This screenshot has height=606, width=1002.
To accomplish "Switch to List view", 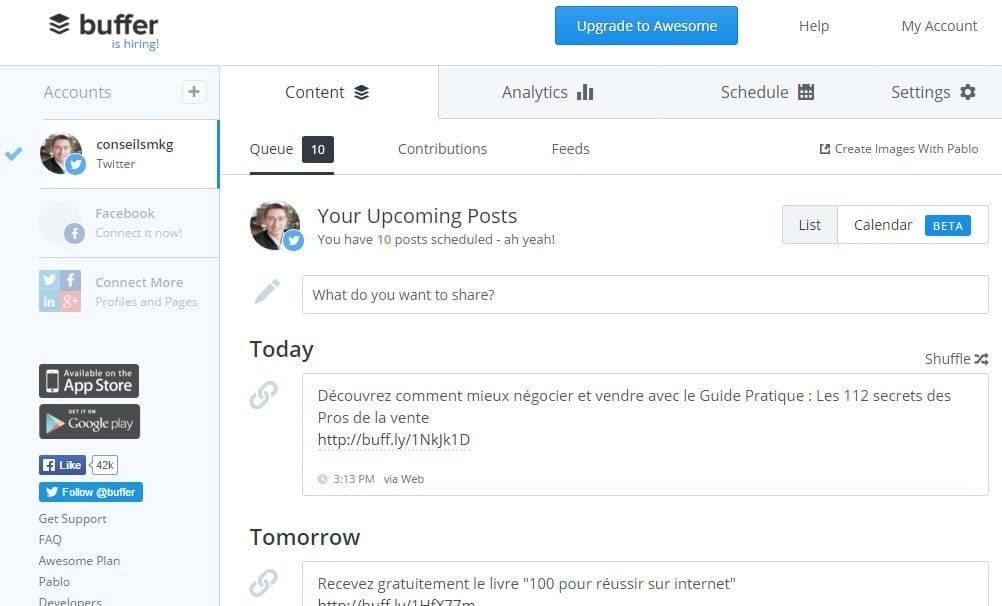I will 810,225.
